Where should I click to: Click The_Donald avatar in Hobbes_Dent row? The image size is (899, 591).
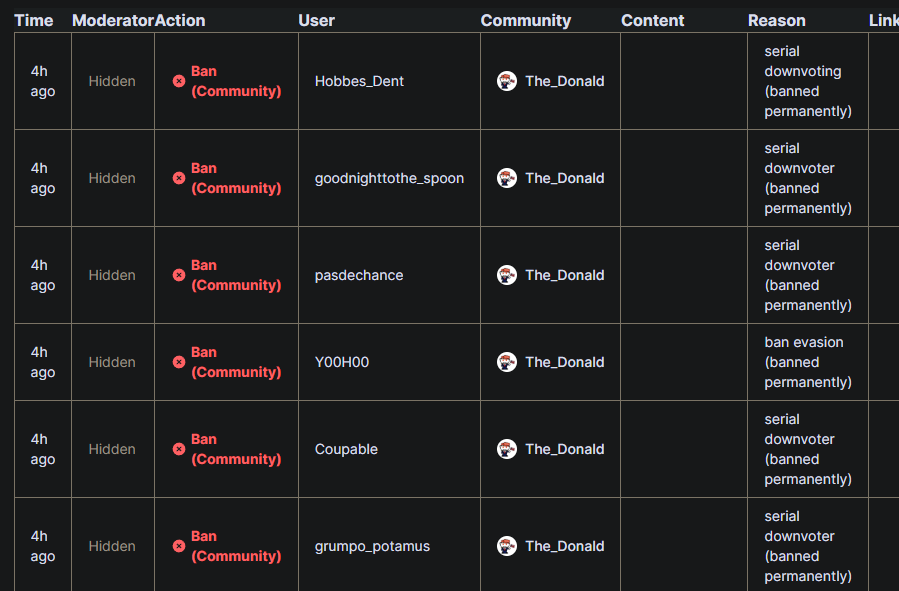pos(507,81)
